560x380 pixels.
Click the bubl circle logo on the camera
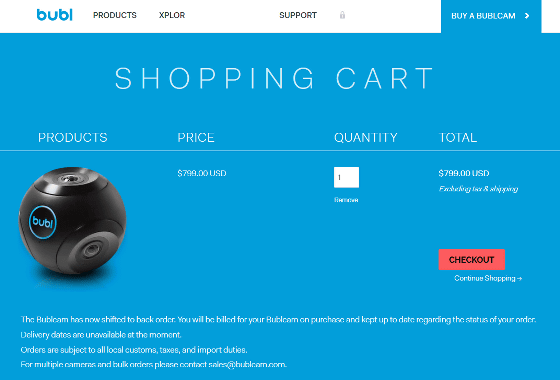point(42,222)
